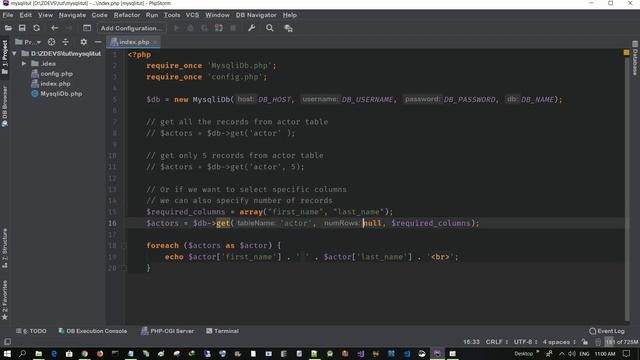Open Search Everywhere magnifier icon
Screen dimensions: 640x360
(x=270, y=28)
